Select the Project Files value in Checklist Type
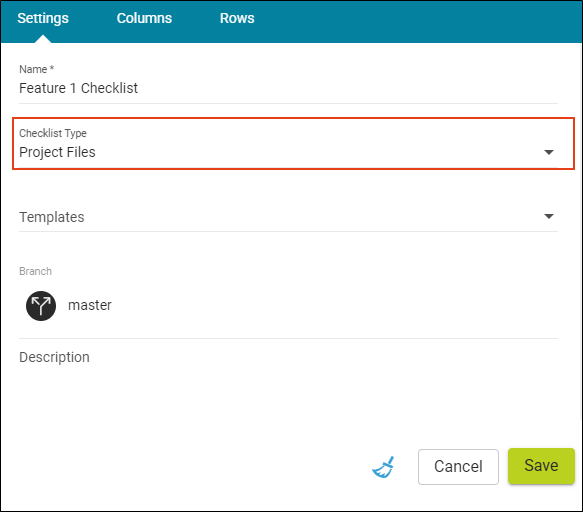 pyautogui.click(x=57, y=152)
